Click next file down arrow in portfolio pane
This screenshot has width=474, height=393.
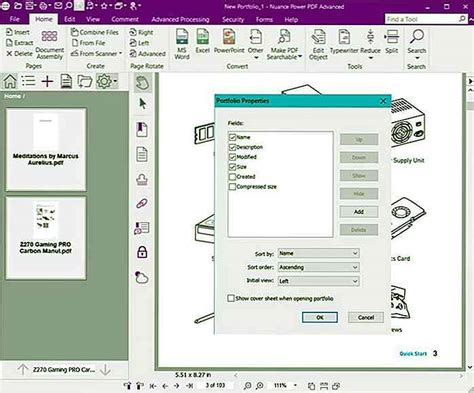pos(105,370)
